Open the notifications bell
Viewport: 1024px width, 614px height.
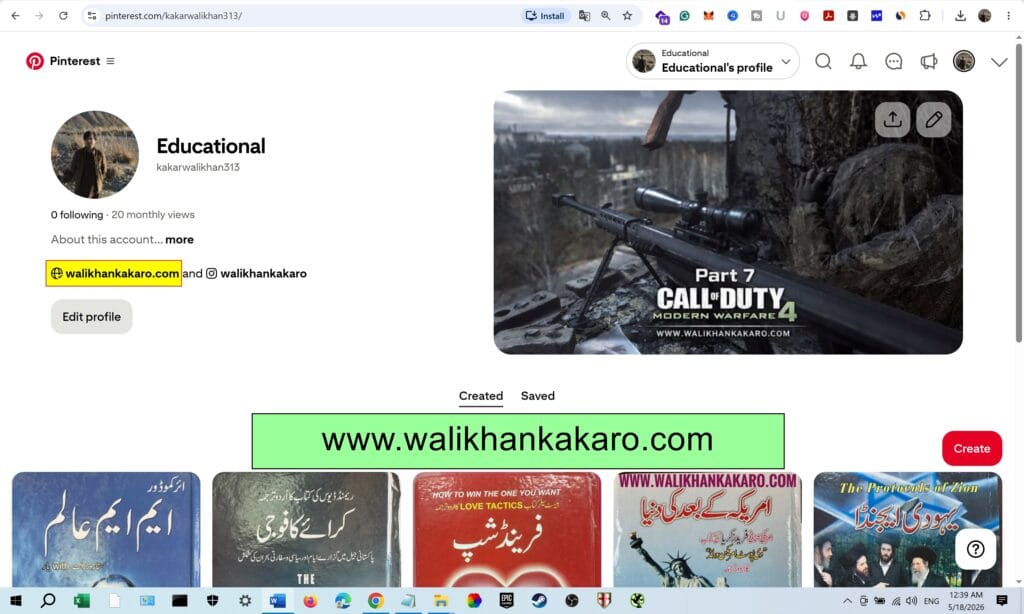click(x=858, y=61)
